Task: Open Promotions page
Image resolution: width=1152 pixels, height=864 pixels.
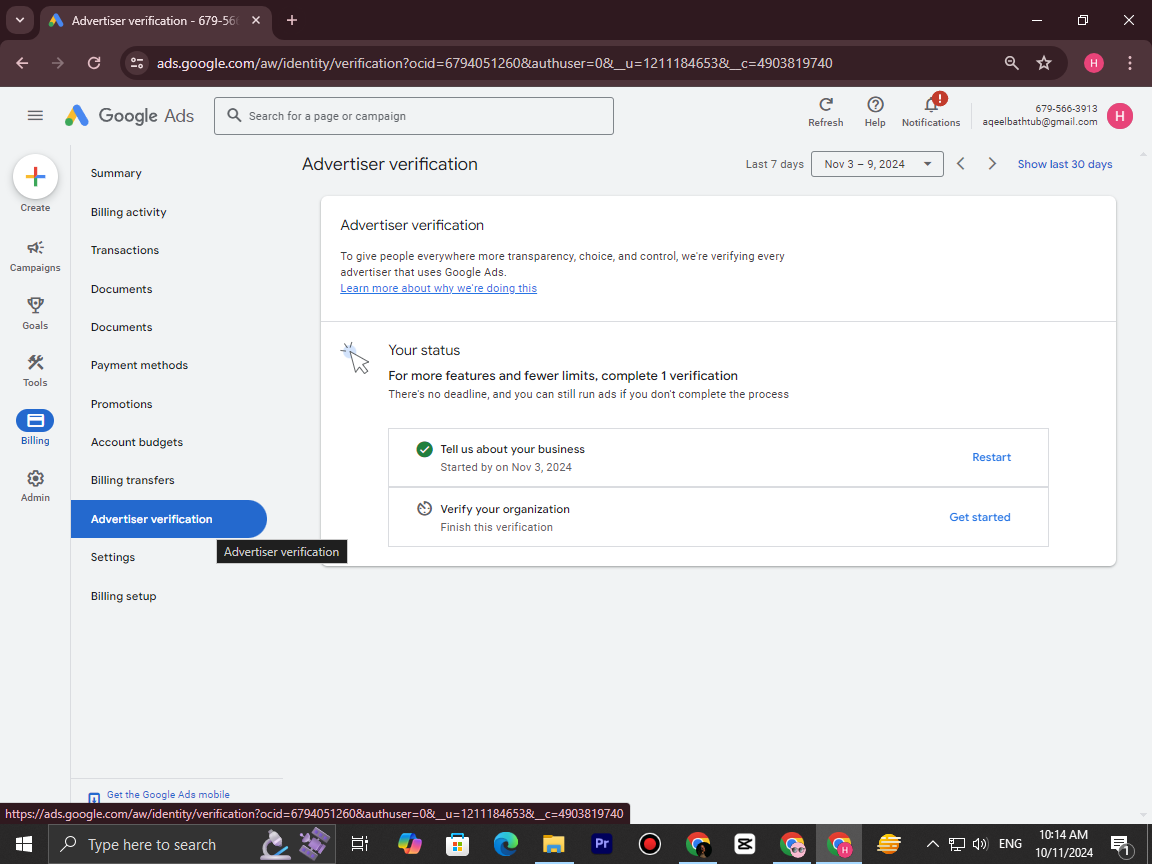Action: tap(122, 404)
